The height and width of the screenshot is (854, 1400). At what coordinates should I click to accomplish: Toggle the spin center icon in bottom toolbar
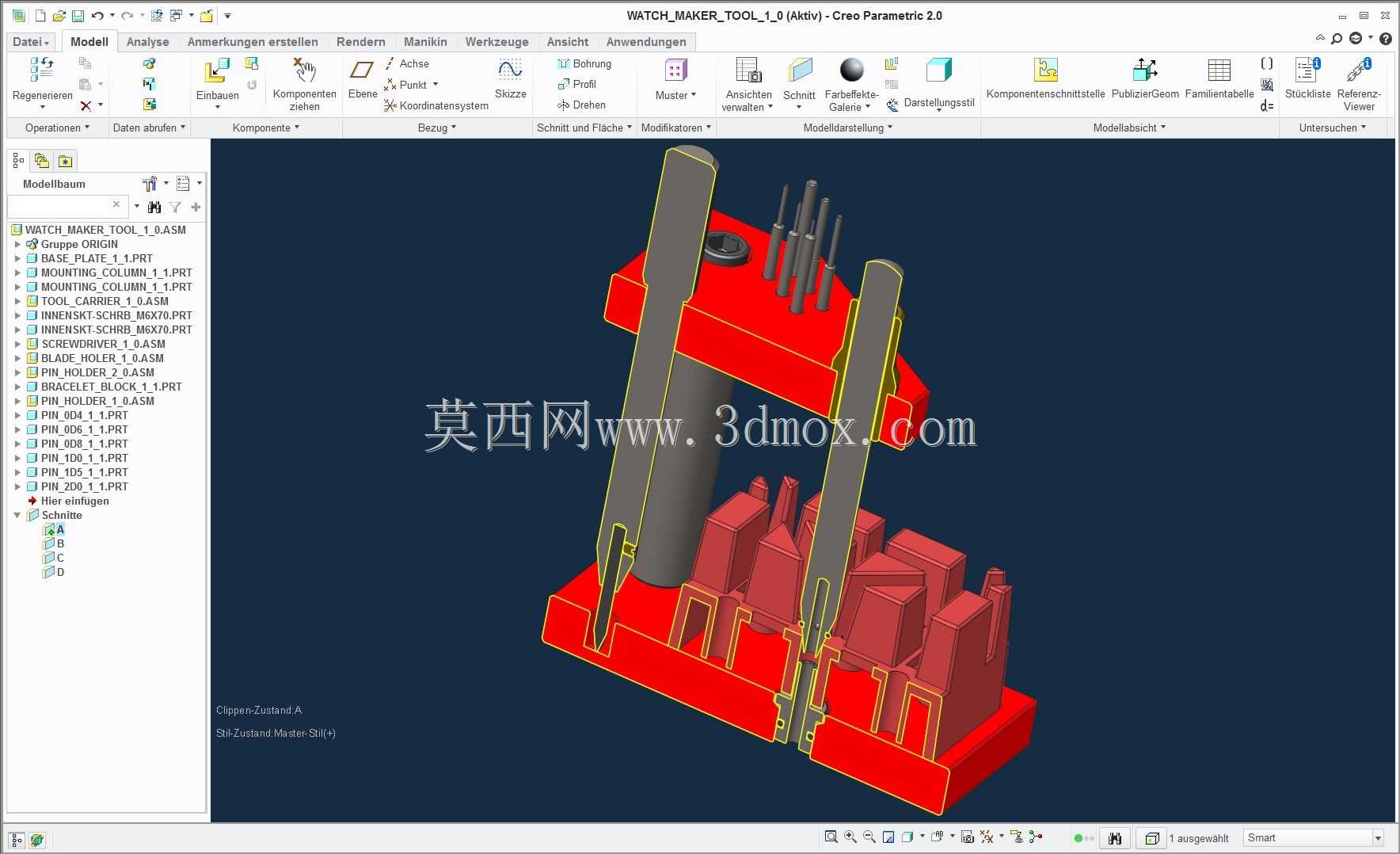(x=1036, y=837)
